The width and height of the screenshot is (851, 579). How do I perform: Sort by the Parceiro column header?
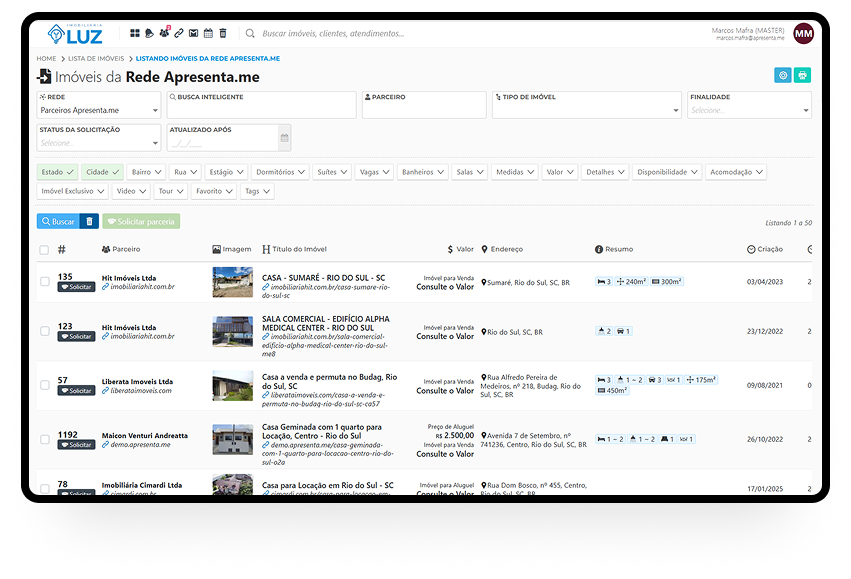point(121,249)
